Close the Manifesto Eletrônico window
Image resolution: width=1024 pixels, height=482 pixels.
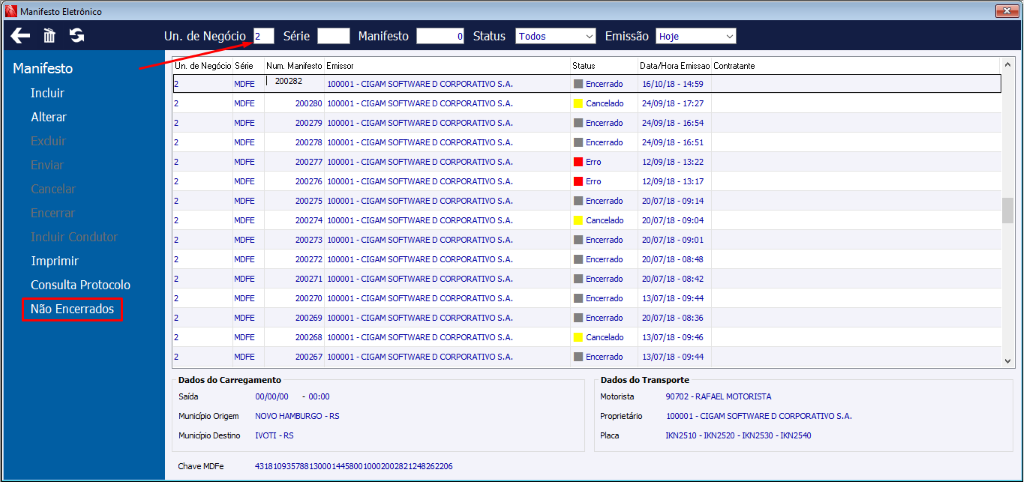1007,12
